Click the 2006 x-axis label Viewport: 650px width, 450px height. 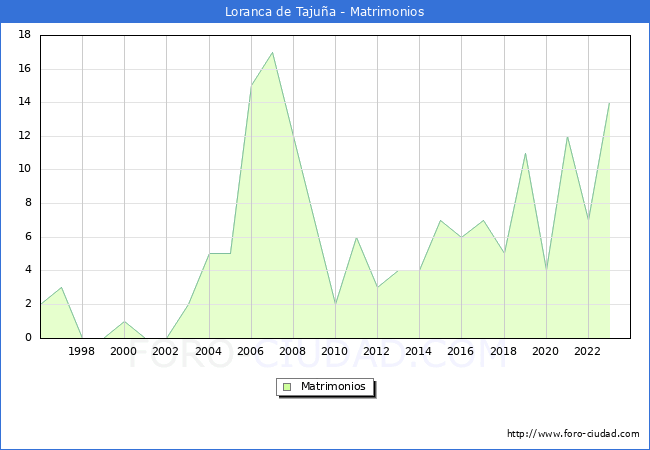[250, 351]
